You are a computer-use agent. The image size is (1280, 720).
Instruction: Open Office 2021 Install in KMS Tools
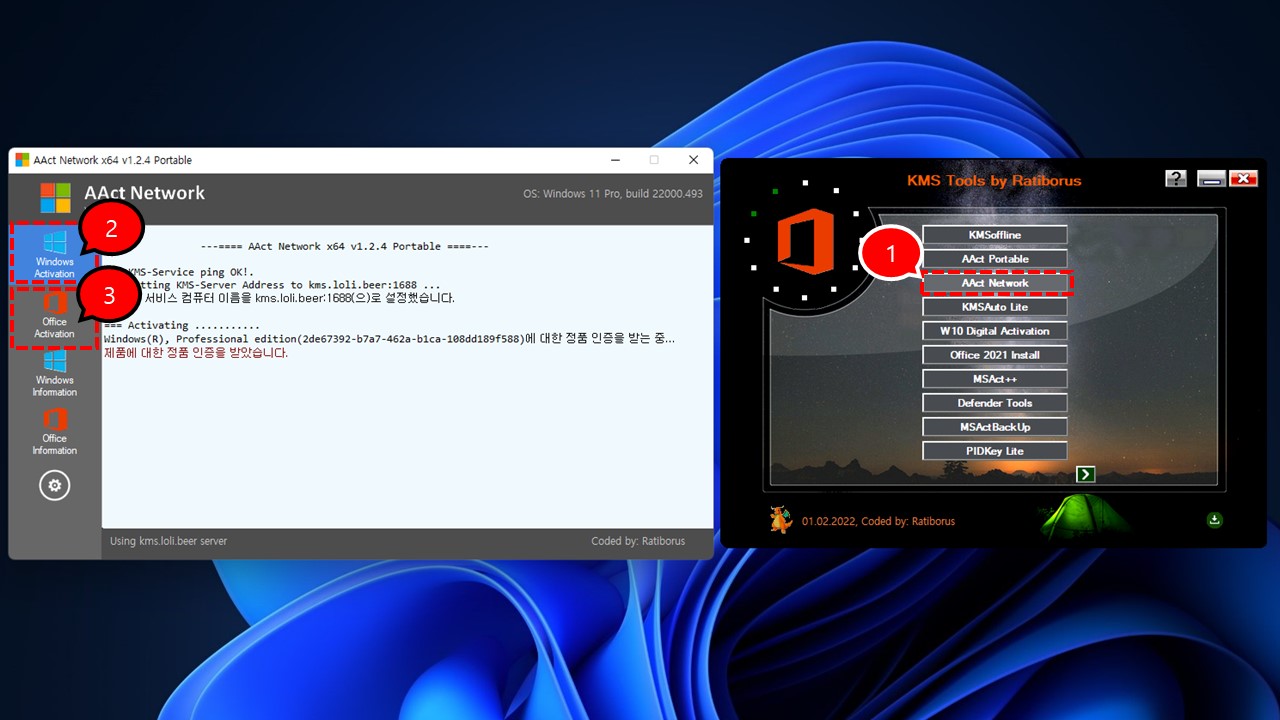pyautogui.click(x=995, y=355)
